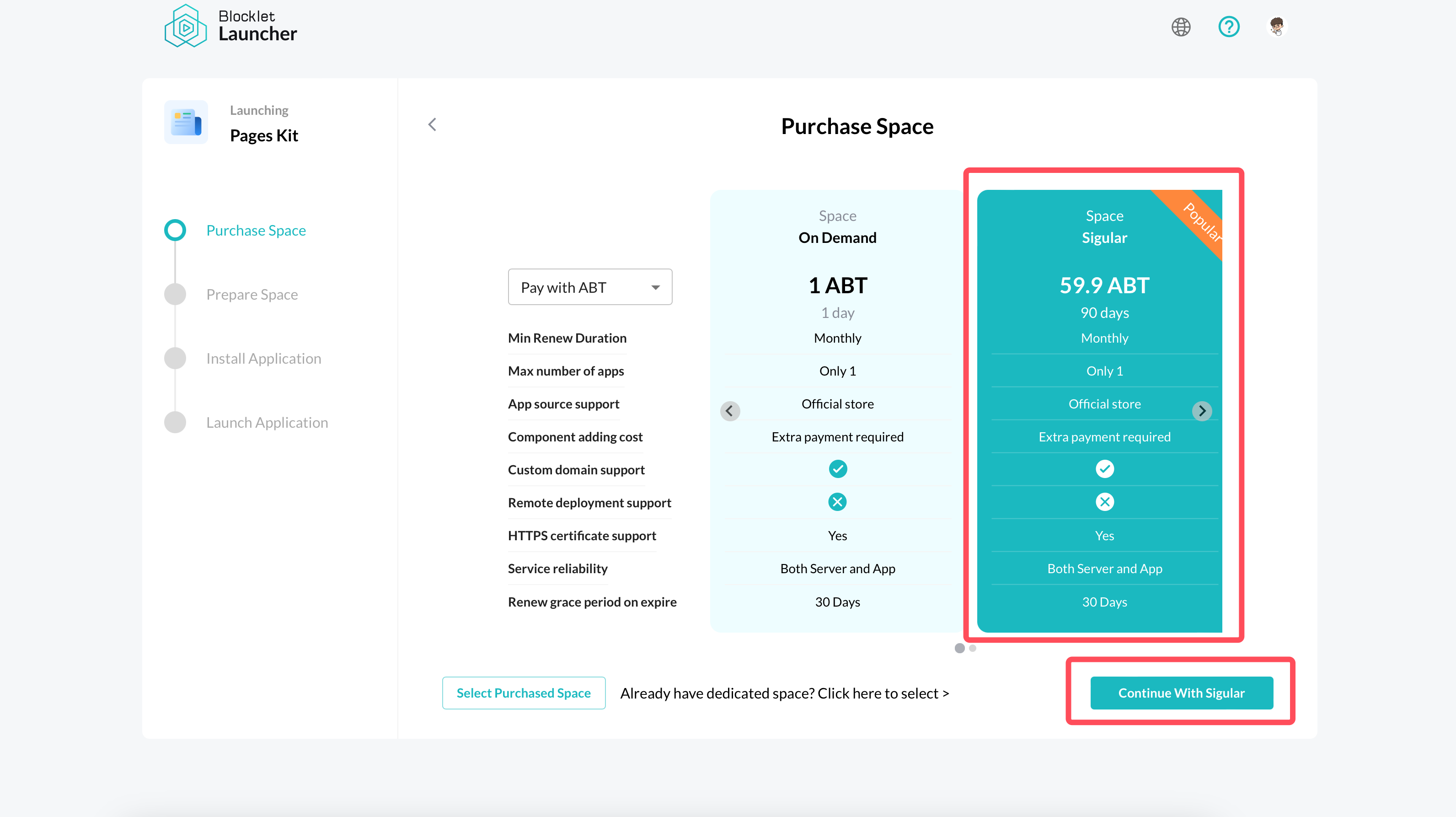The height and width of the screenshot is (817, 1456).
Task: Click the carousel previous arrow
Action: coord(730,410)
